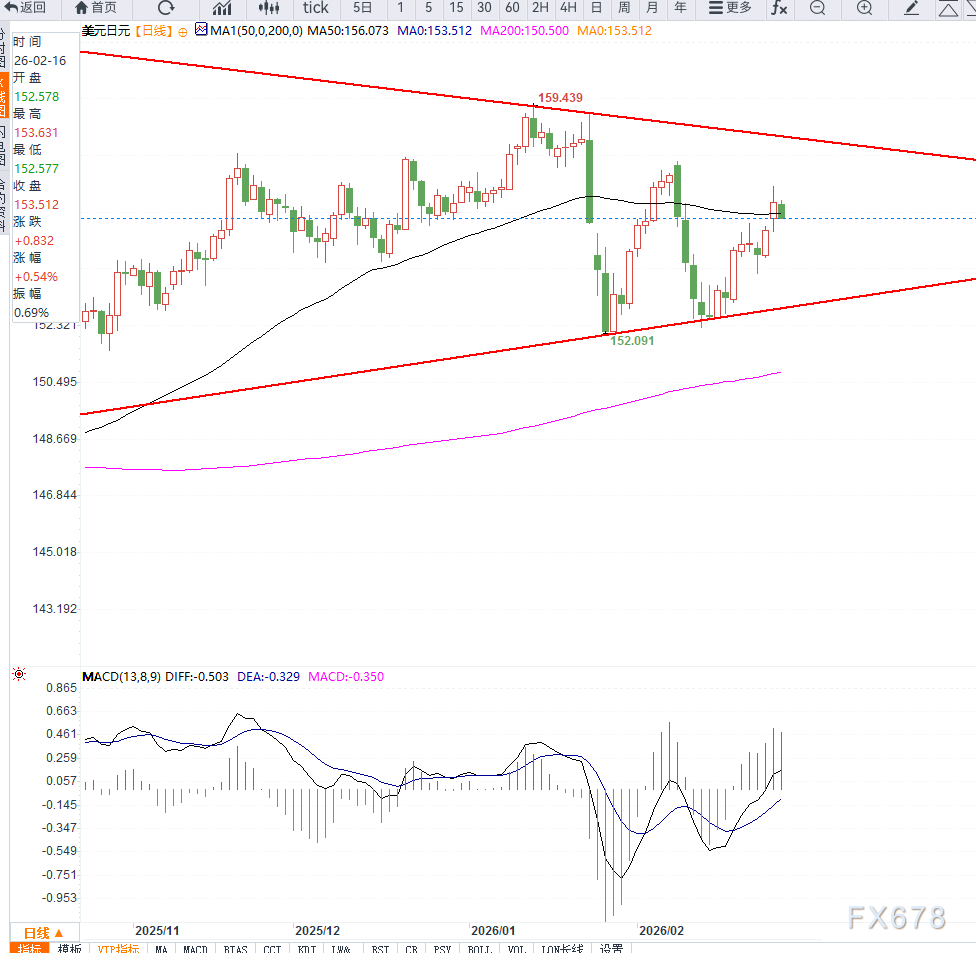
Task: Click the KDJ indicator button
Action: coord(308,948)
